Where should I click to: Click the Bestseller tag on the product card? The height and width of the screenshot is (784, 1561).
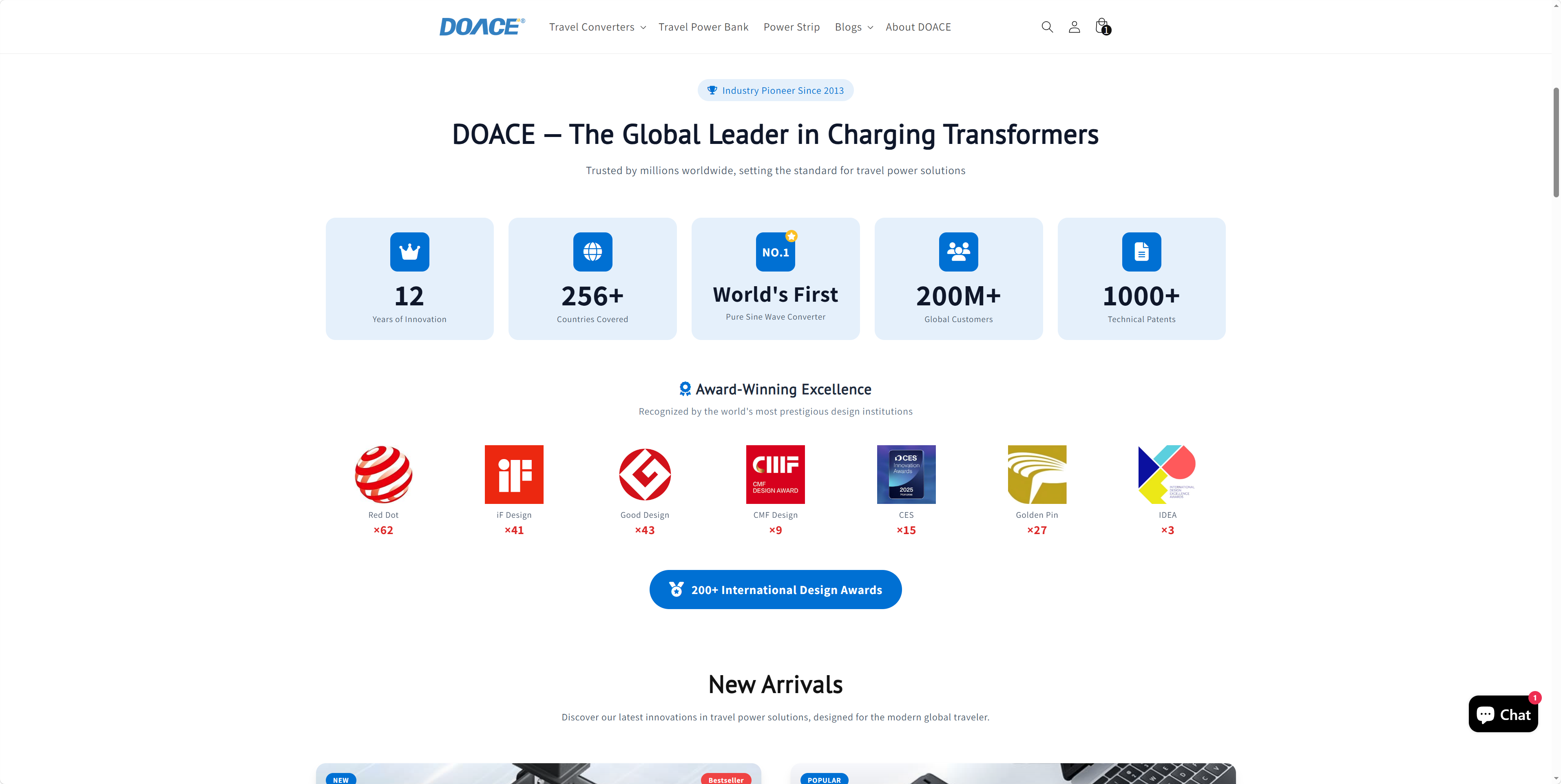725,779
